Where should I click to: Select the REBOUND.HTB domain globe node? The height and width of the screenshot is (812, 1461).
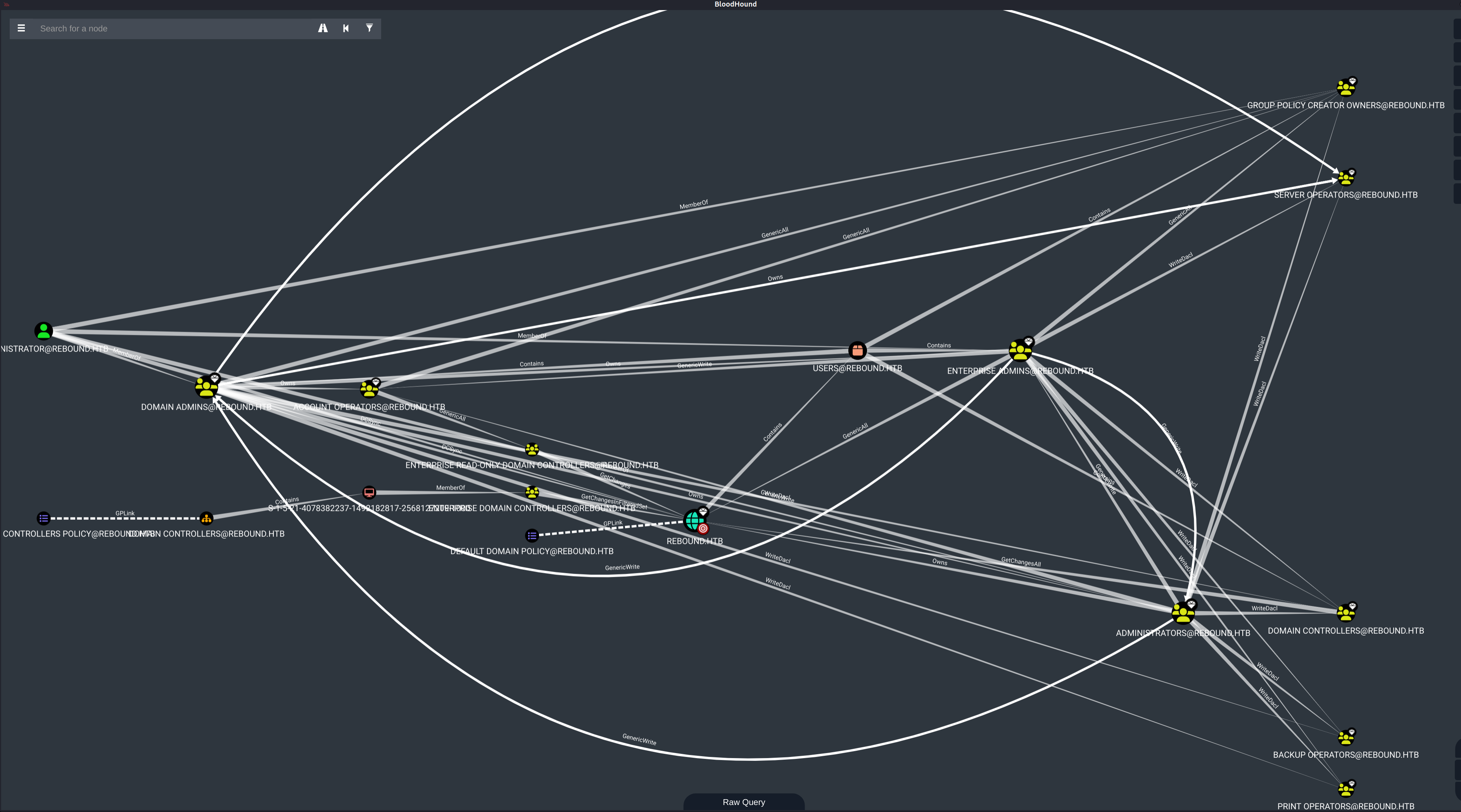(x=694, y=520)
